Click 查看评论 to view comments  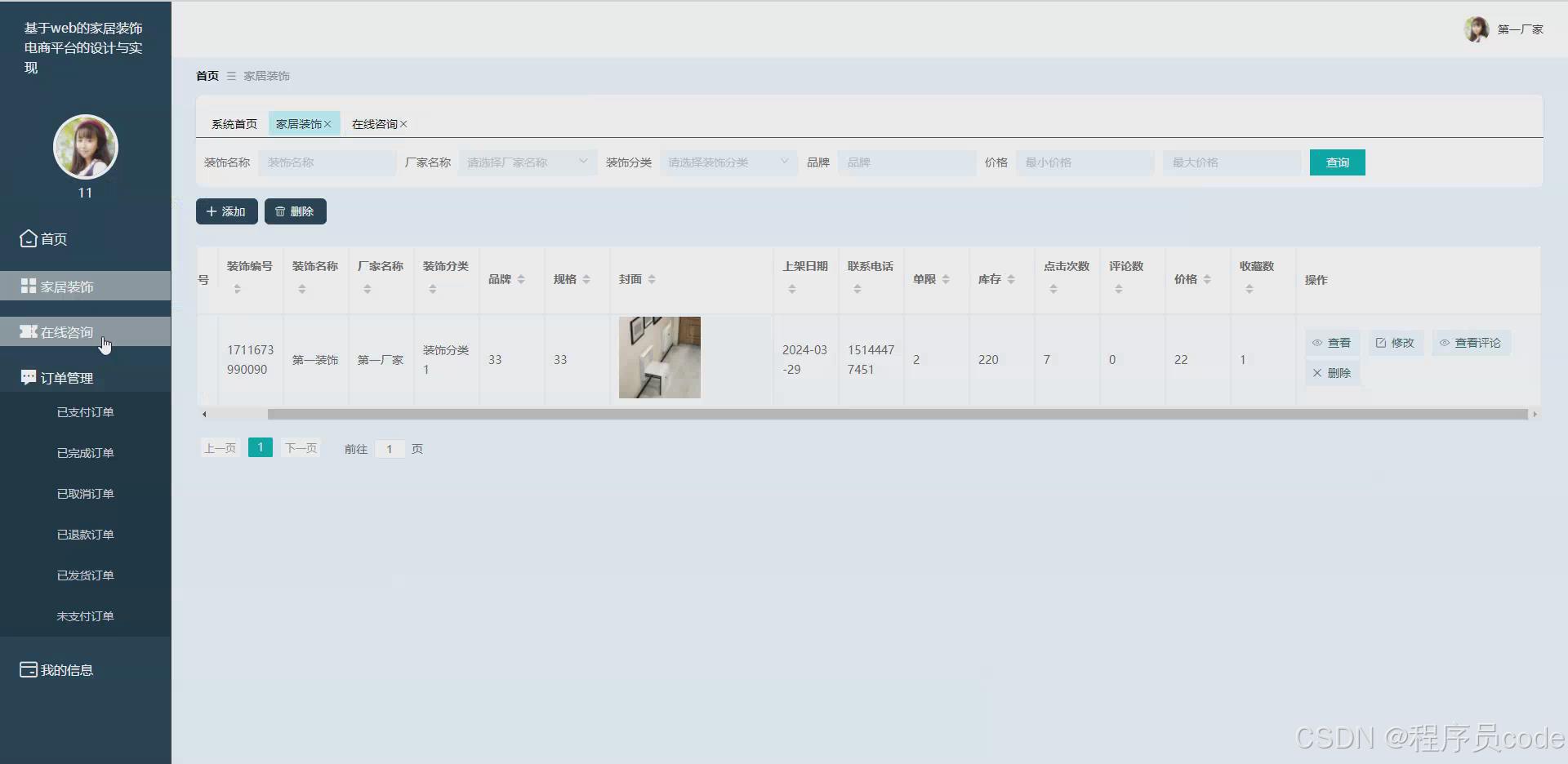coord(1470,343)
